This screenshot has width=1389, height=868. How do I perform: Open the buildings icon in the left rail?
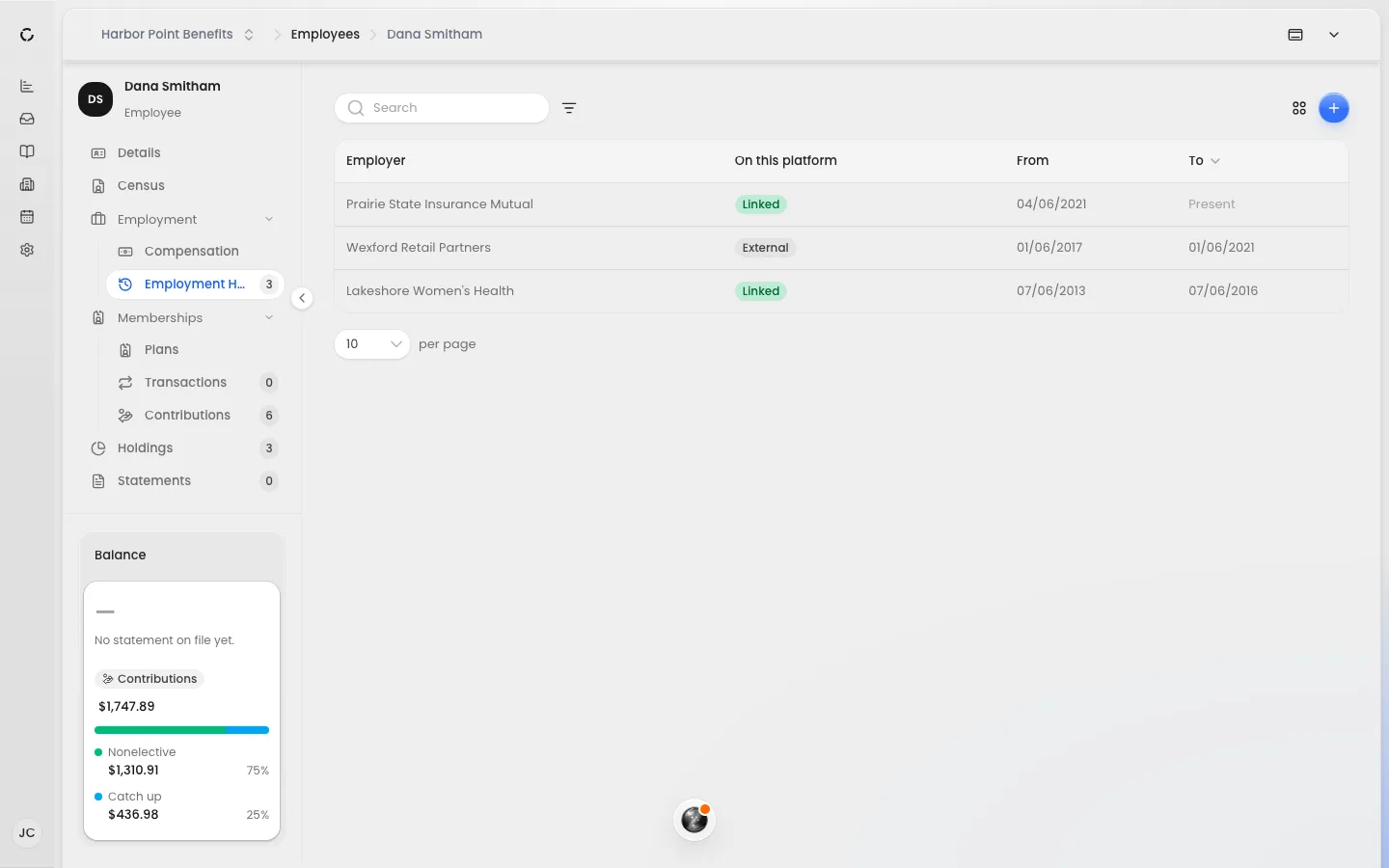point(27,184)
